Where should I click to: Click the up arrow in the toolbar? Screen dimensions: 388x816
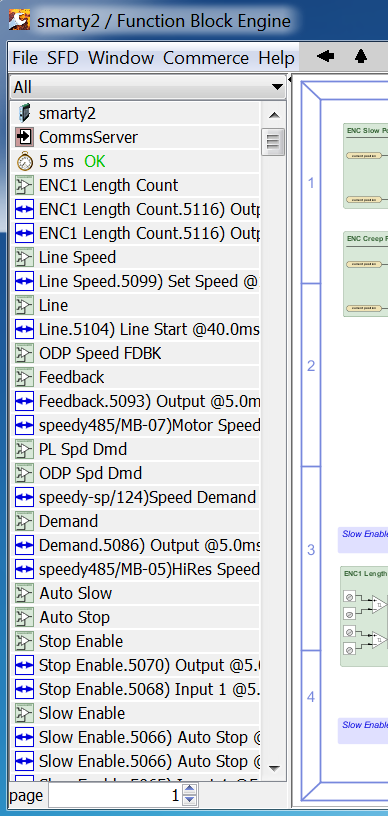[361, 56]
